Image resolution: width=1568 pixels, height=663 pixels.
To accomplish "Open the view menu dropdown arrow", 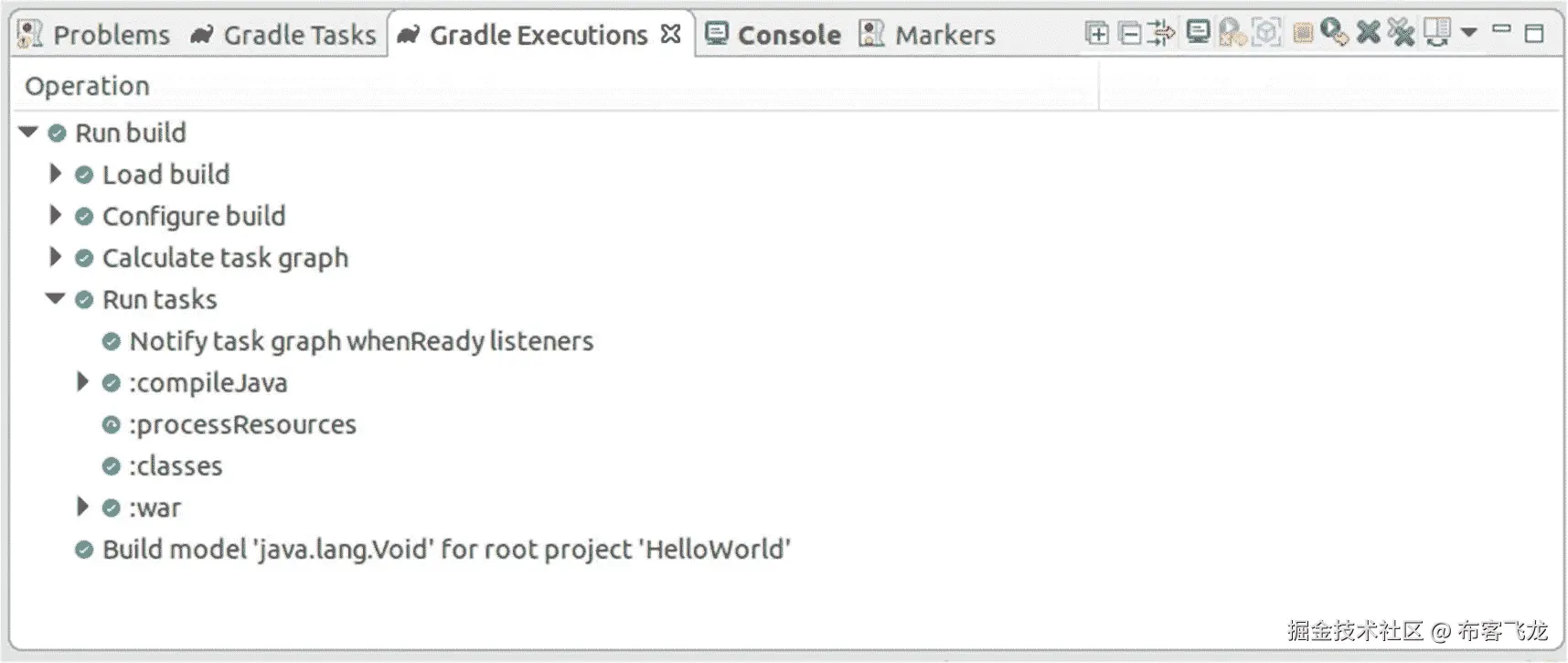I will tap(1469, 32).
